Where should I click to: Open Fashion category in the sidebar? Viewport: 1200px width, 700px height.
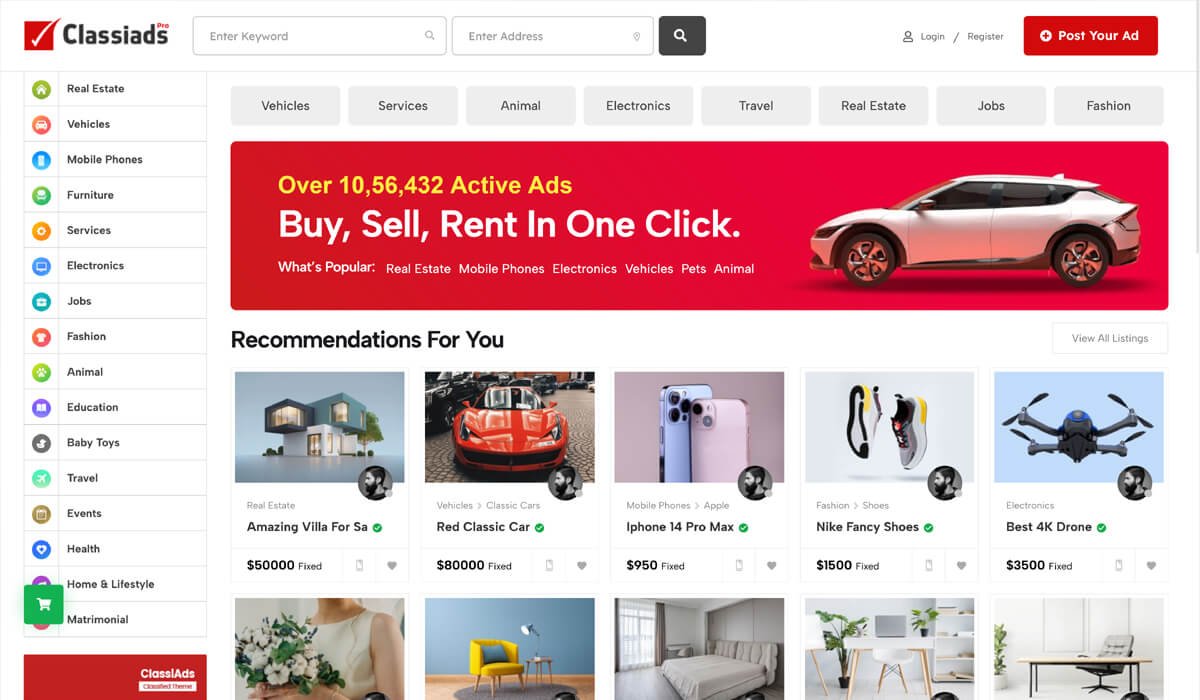click(86, 337)
